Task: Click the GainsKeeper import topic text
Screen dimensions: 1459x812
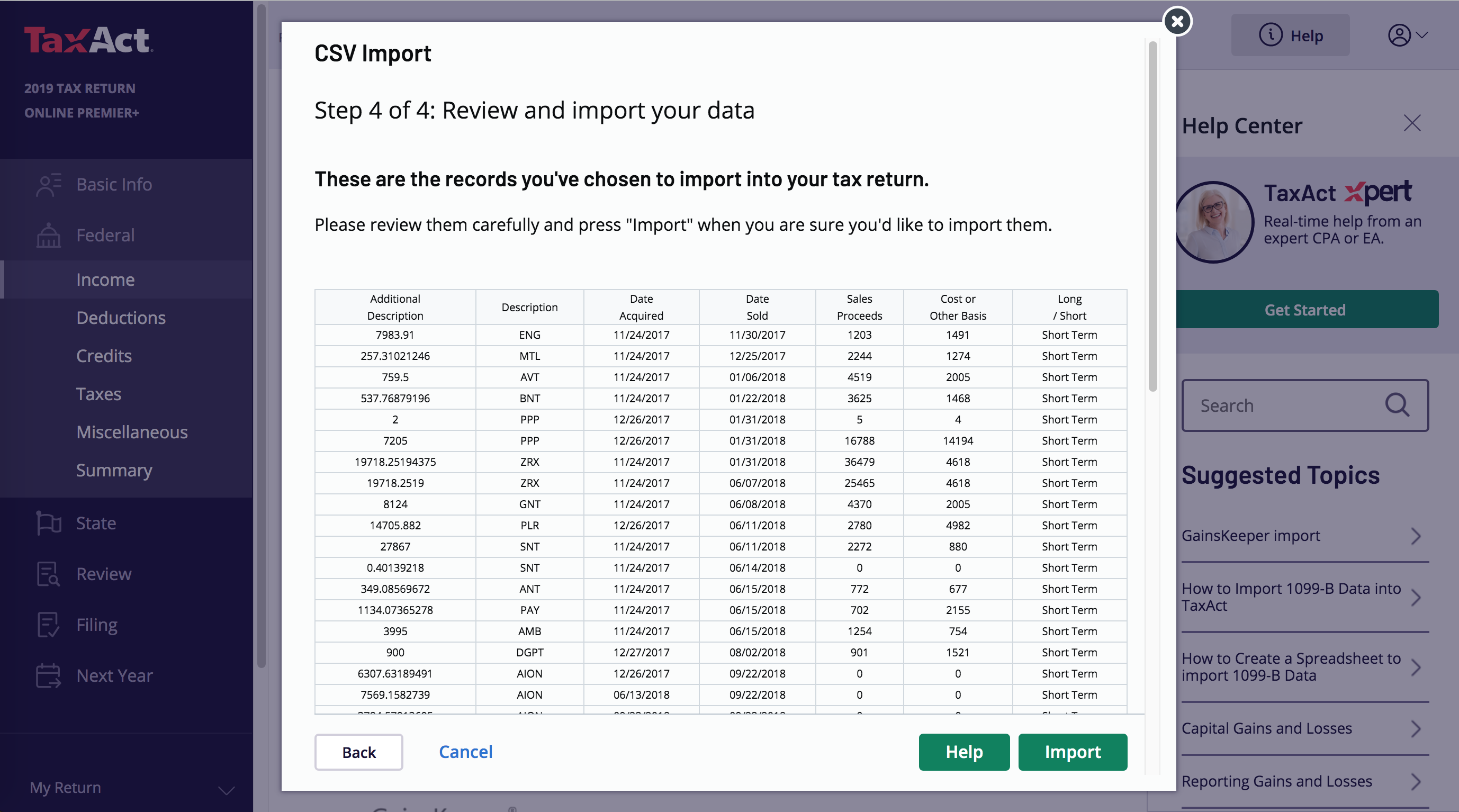Action: (x=1250, y=536)
